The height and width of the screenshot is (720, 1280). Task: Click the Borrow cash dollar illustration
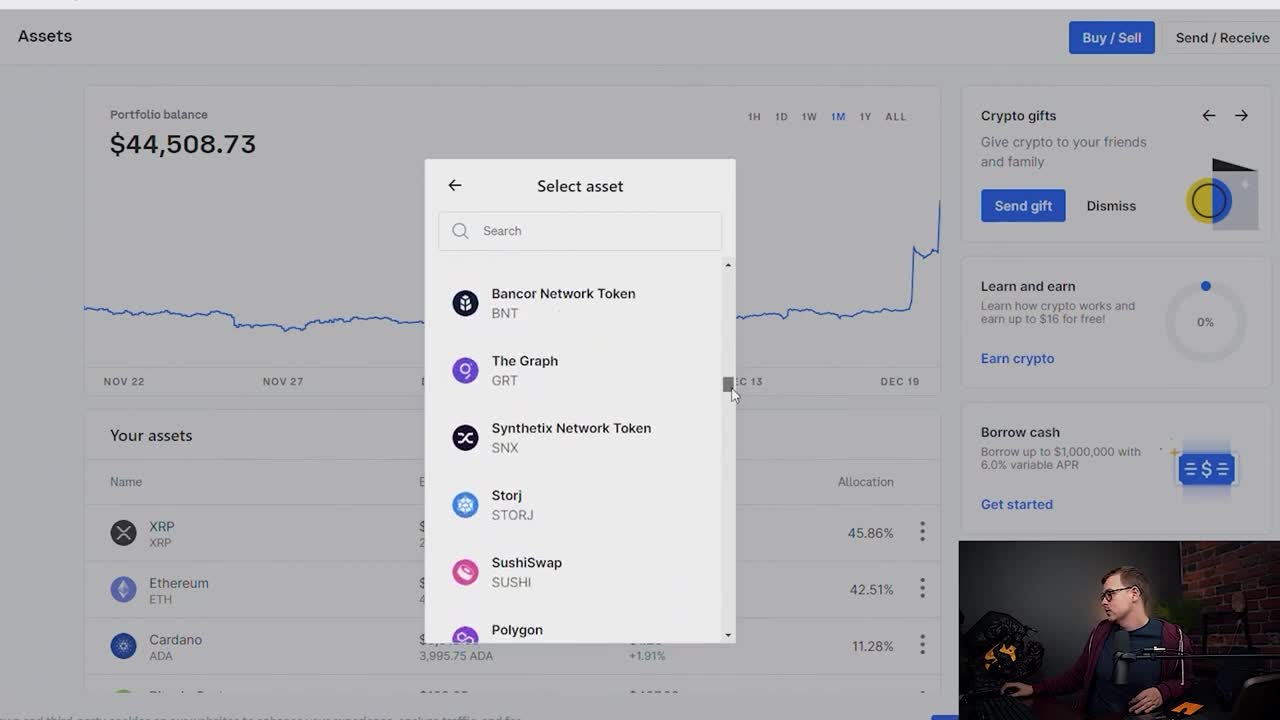1206,468
